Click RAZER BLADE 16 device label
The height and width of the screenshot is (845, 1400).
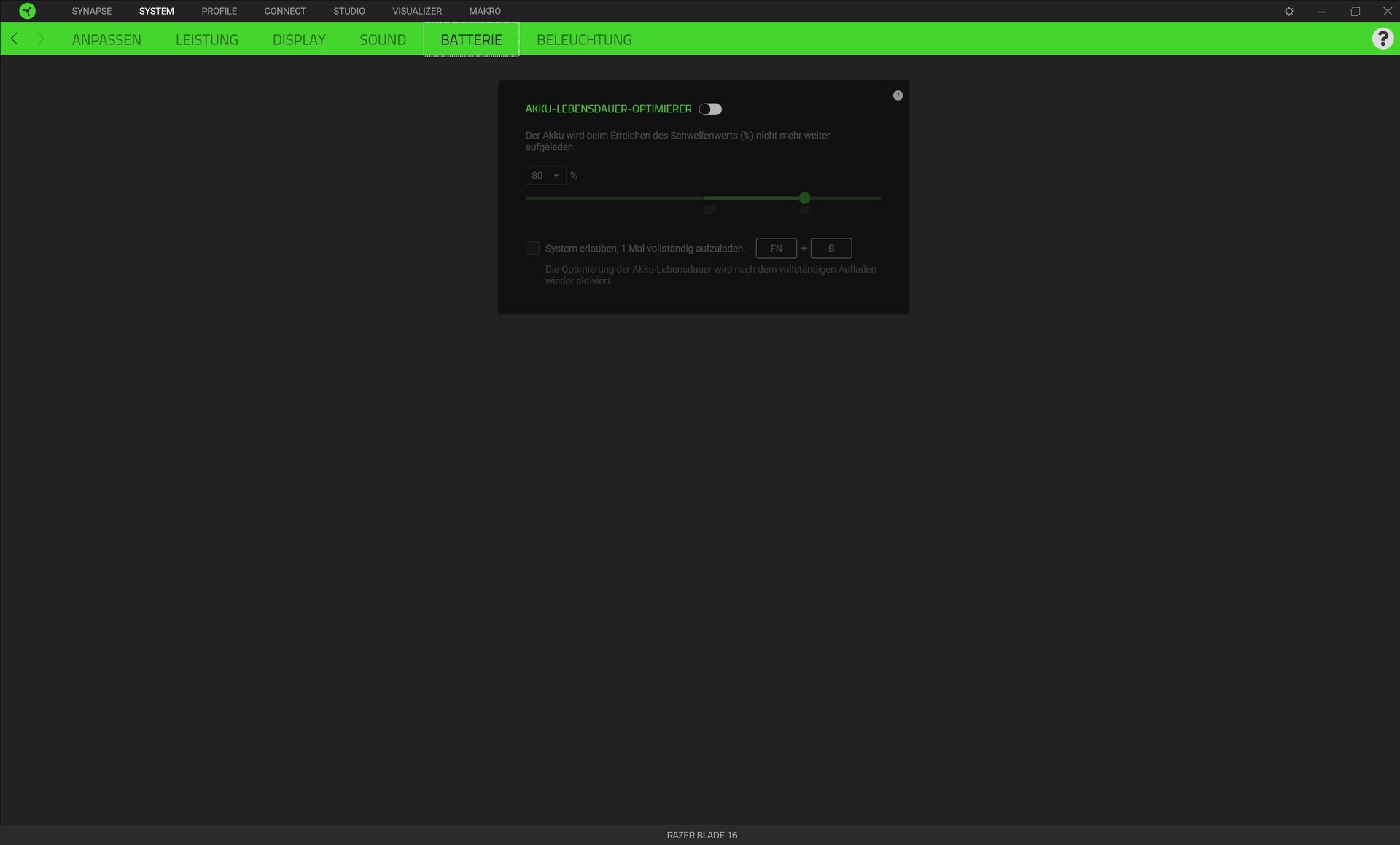pos(701,835)
